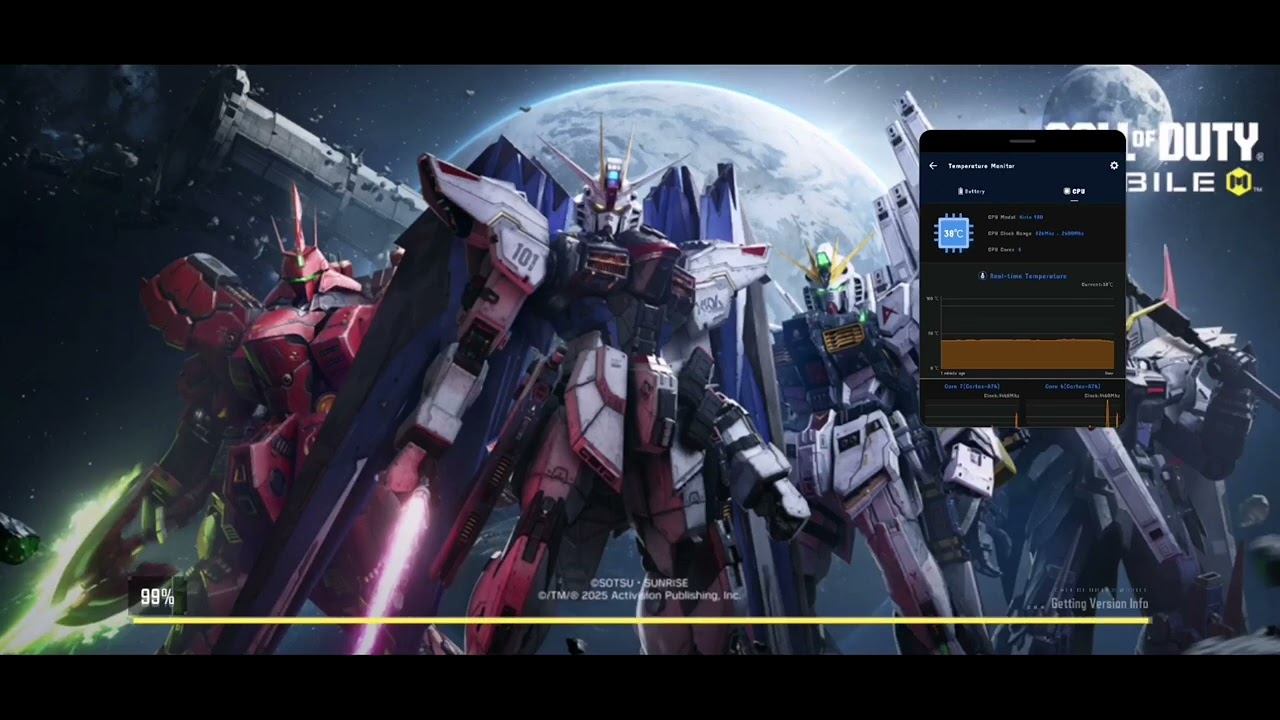Click the Temperature Monitor title
1280x720 pixels.
pos(981,166)
